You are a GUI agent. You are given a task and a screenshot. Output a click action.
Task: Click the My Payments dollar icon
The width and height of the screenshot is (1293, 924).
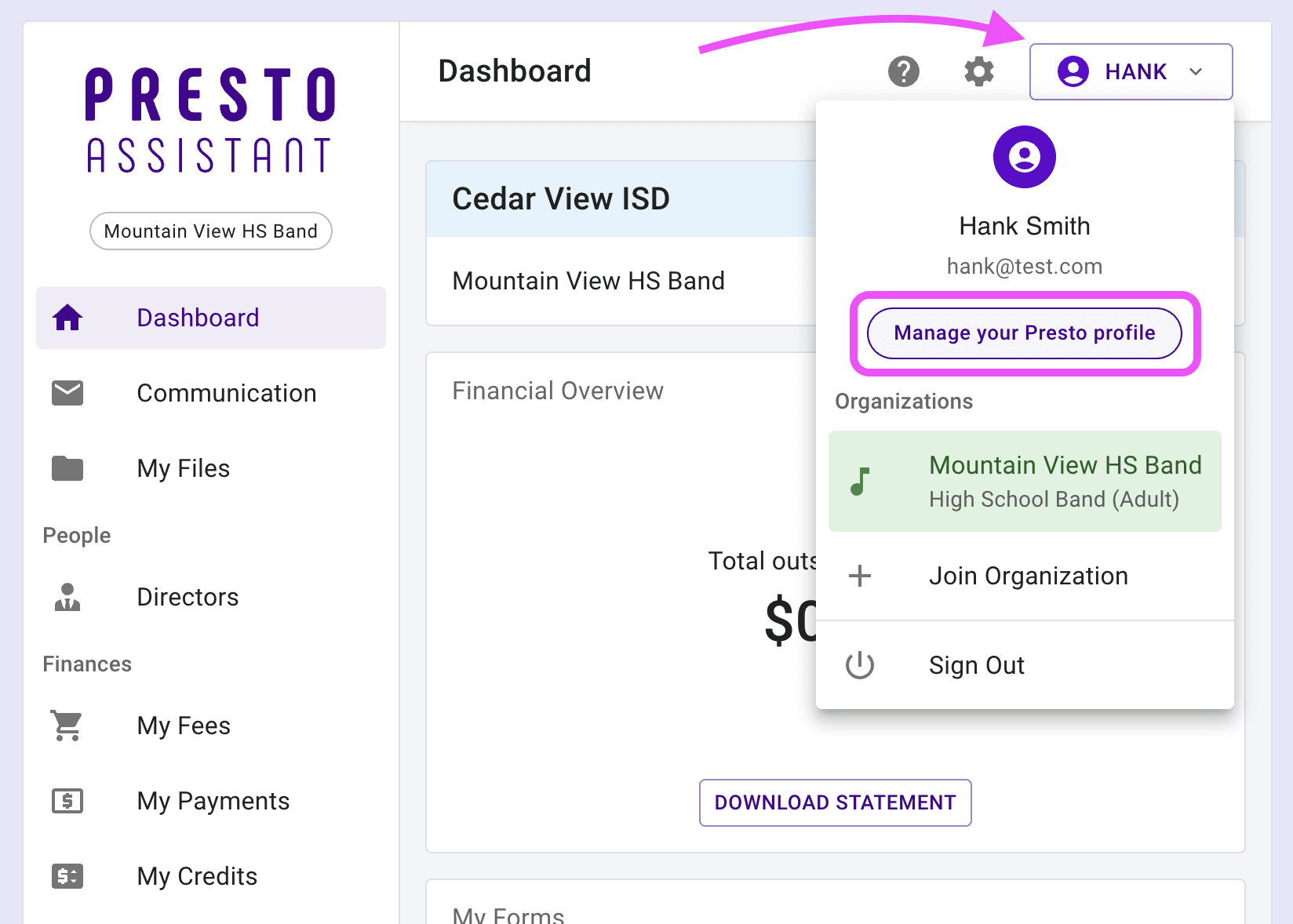(67, 801)
